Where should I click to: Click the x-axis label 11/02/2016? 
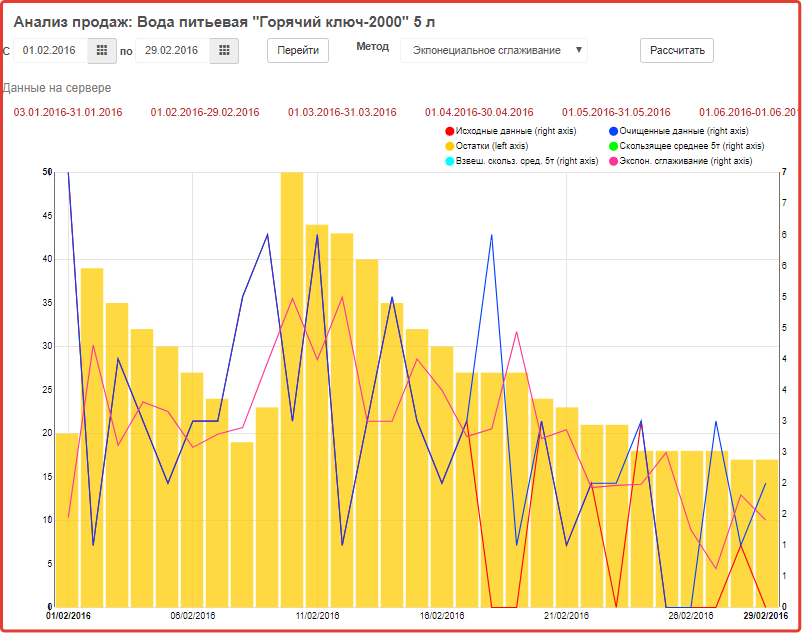click(317, 616)
